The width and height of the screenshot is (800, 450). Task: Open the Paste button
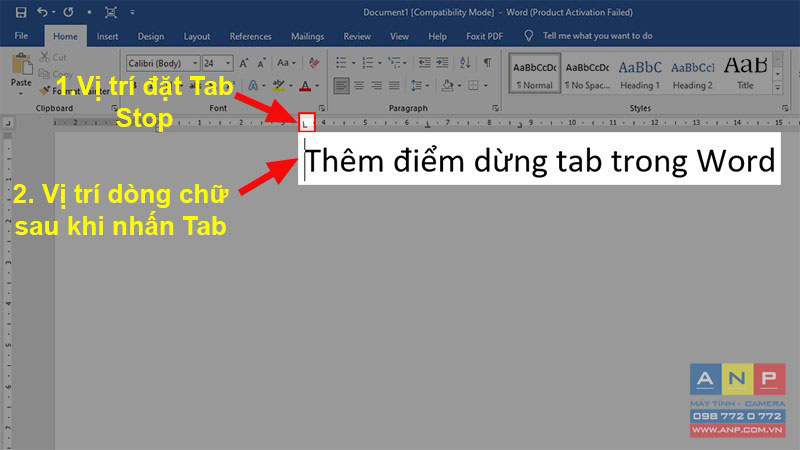point(21,74)
